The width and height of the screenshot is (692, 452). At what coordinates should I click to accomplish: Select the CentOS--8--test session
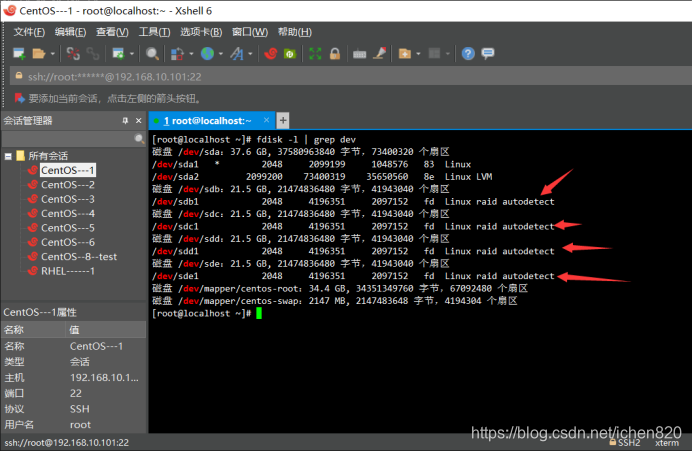tap(79, 256)
